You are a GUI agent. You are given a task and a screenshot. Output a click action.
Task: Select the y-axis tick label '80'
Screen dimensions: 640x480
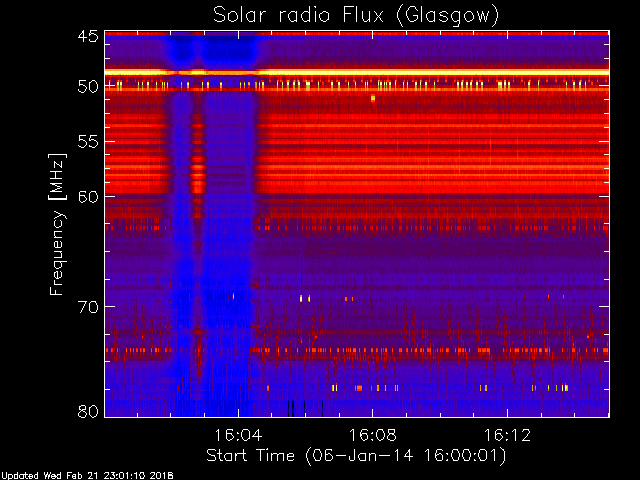click(88, 411)
